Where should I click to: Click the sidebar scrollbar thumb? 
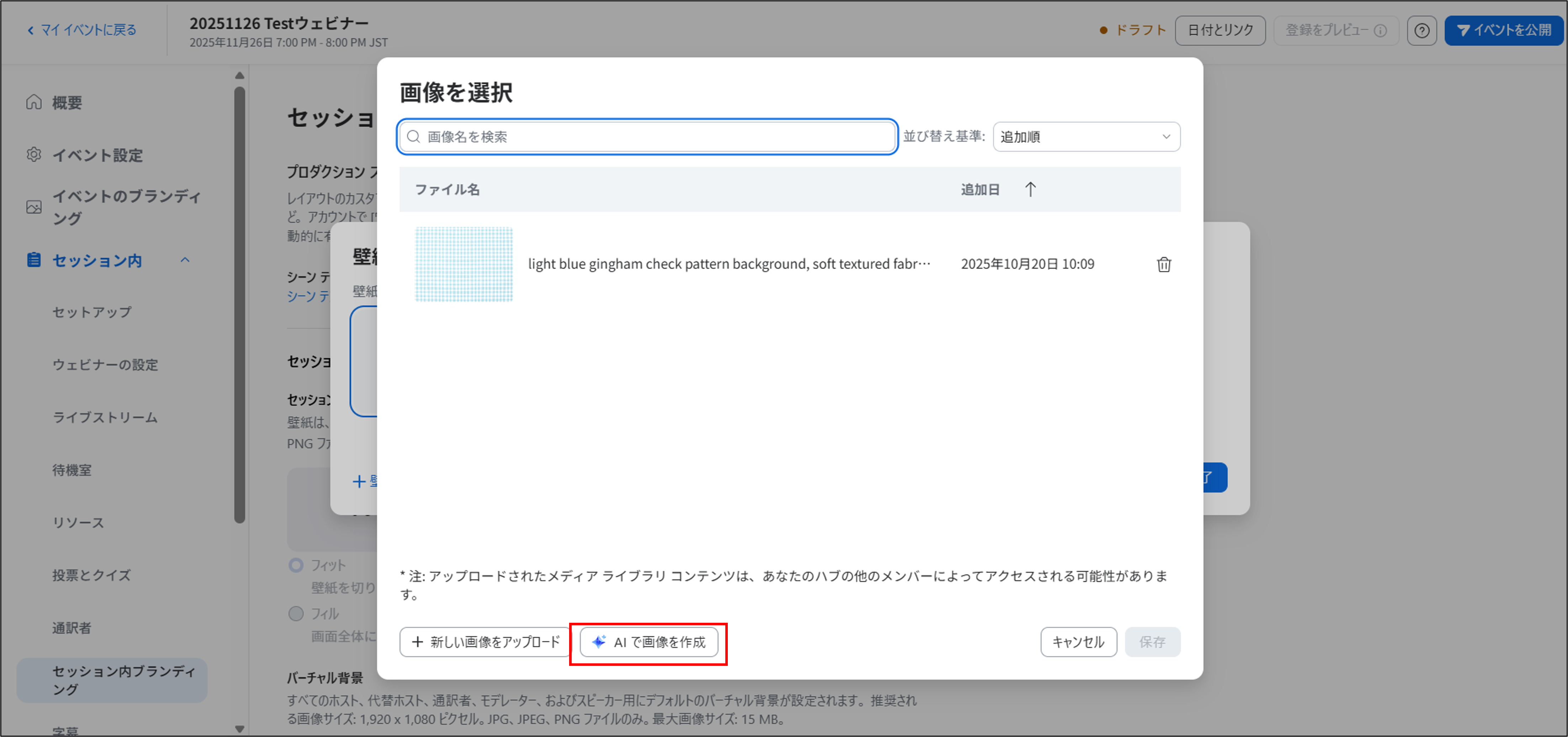coord(240,305)
